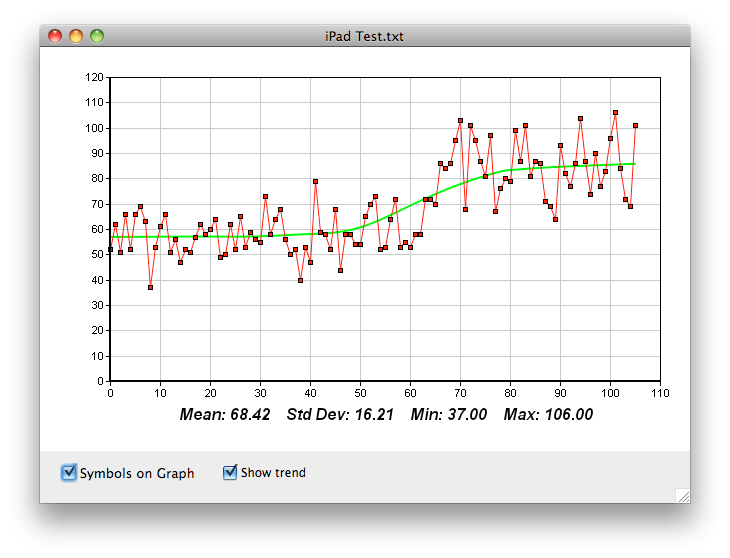Zoom the window with the green button
Viewport: 730px width, 558px height.
click(x=97, y=36)
